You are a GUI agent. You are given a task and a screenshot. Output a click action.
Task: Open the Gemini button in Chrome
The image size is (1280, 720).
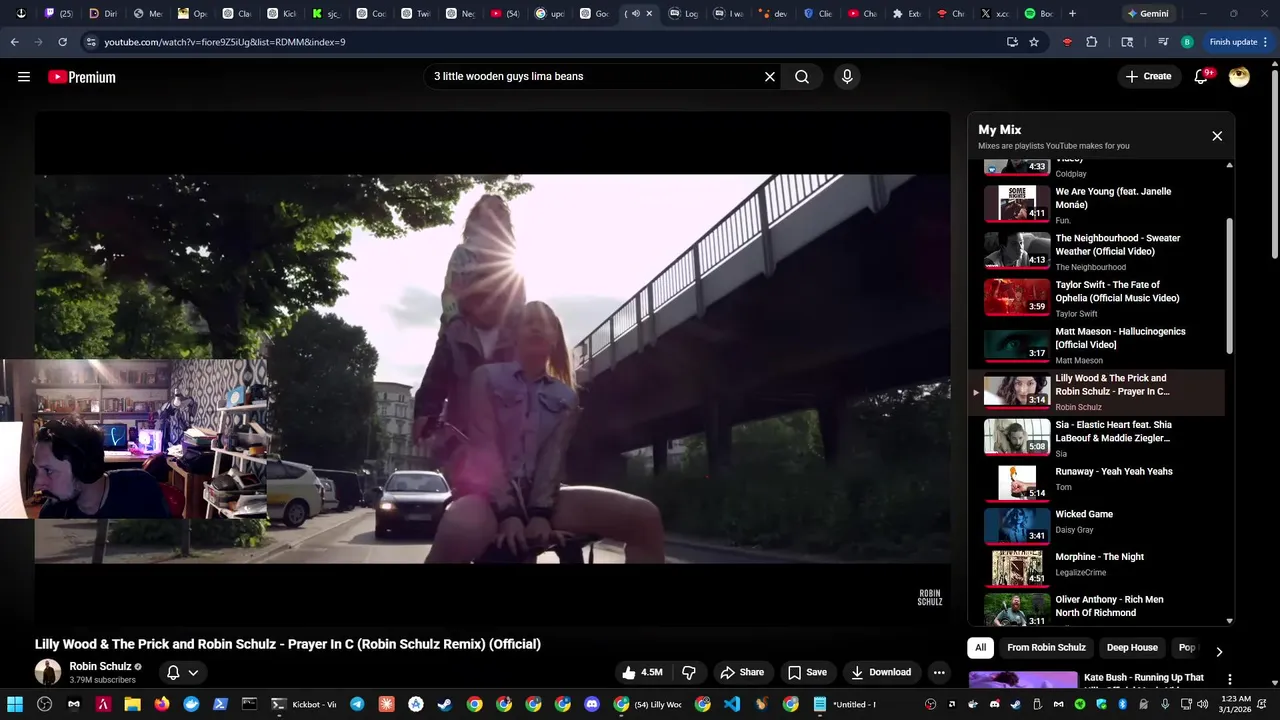[x=1147, y=14]
